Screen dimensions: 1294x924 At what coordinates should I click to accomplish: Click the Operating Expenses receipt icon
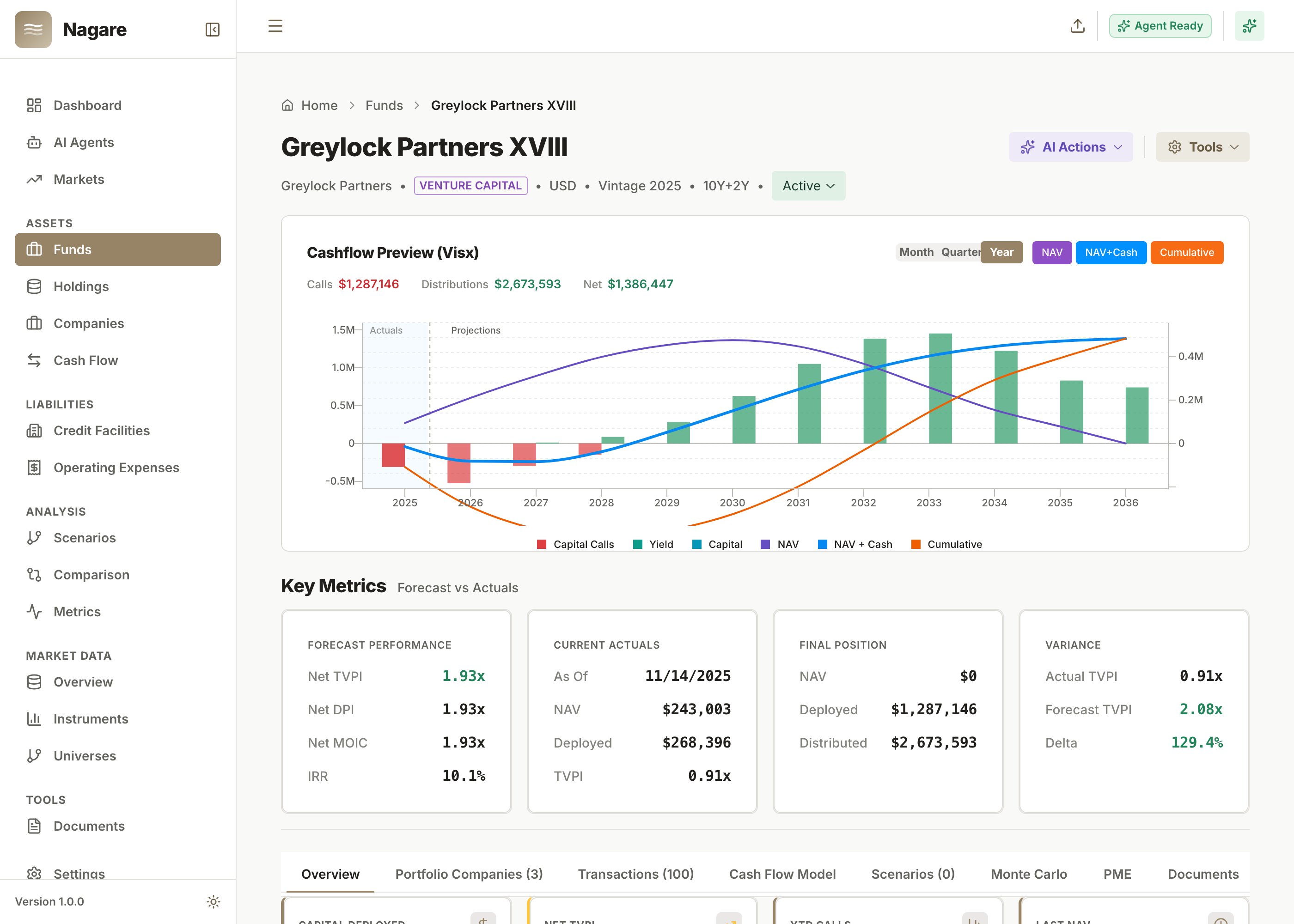(x=34, y=468)
